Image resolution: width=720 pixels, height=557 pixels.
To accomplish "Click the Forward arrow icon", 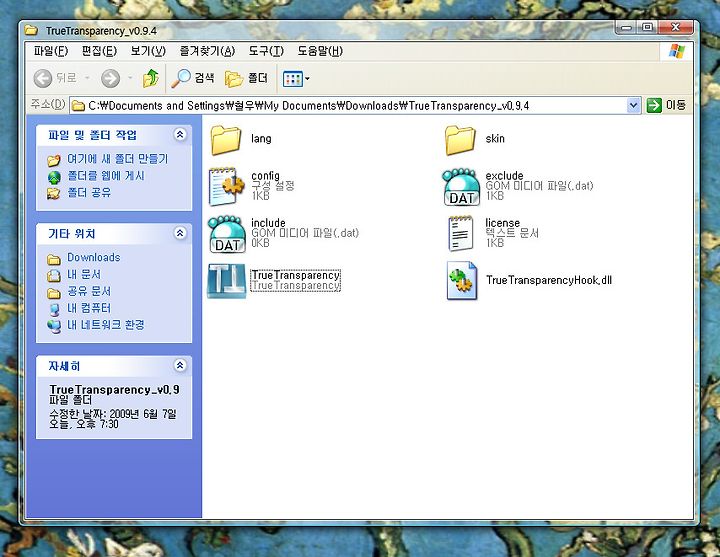I will coord(110,79).
